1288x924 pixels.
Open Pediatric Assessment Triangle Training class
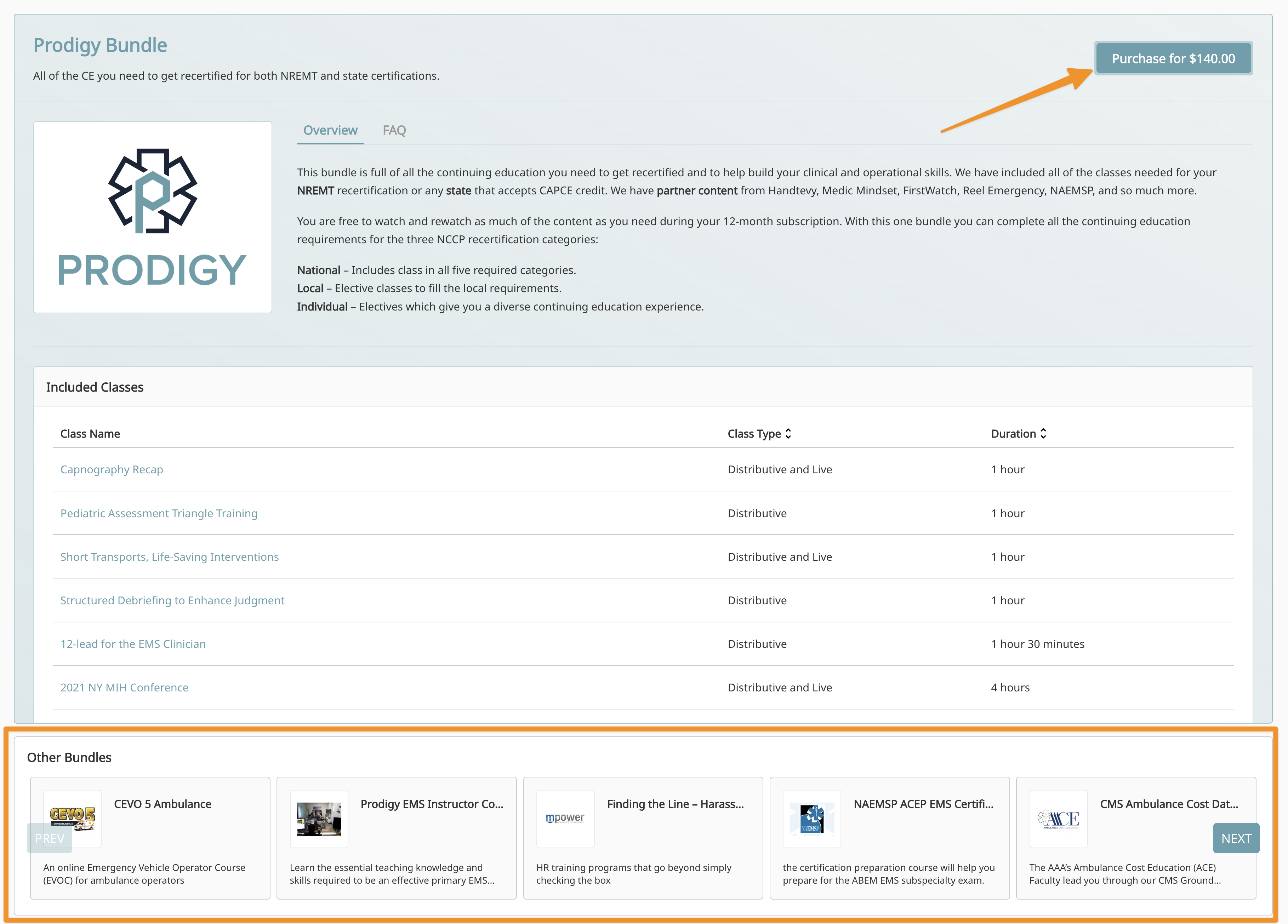[x=159, y=513]
